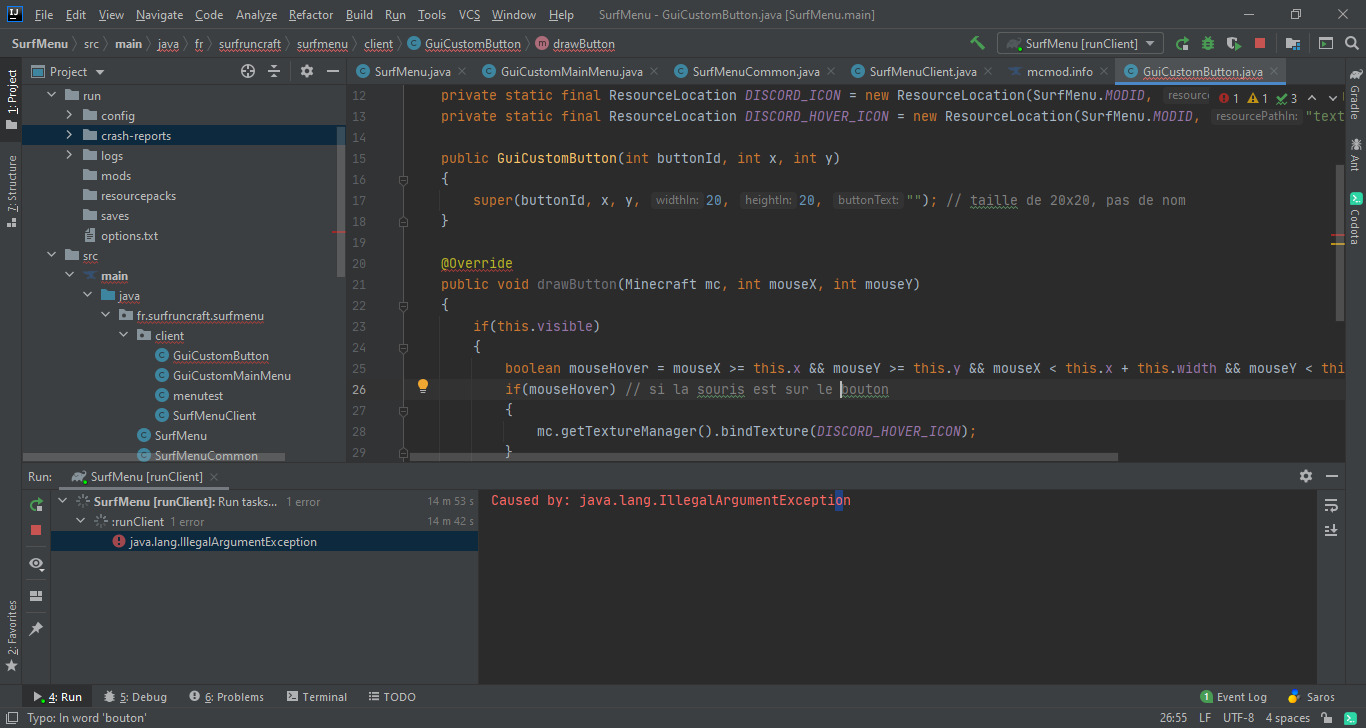
Task: Toggle the eye view options in Run panel
Action: 36,564
